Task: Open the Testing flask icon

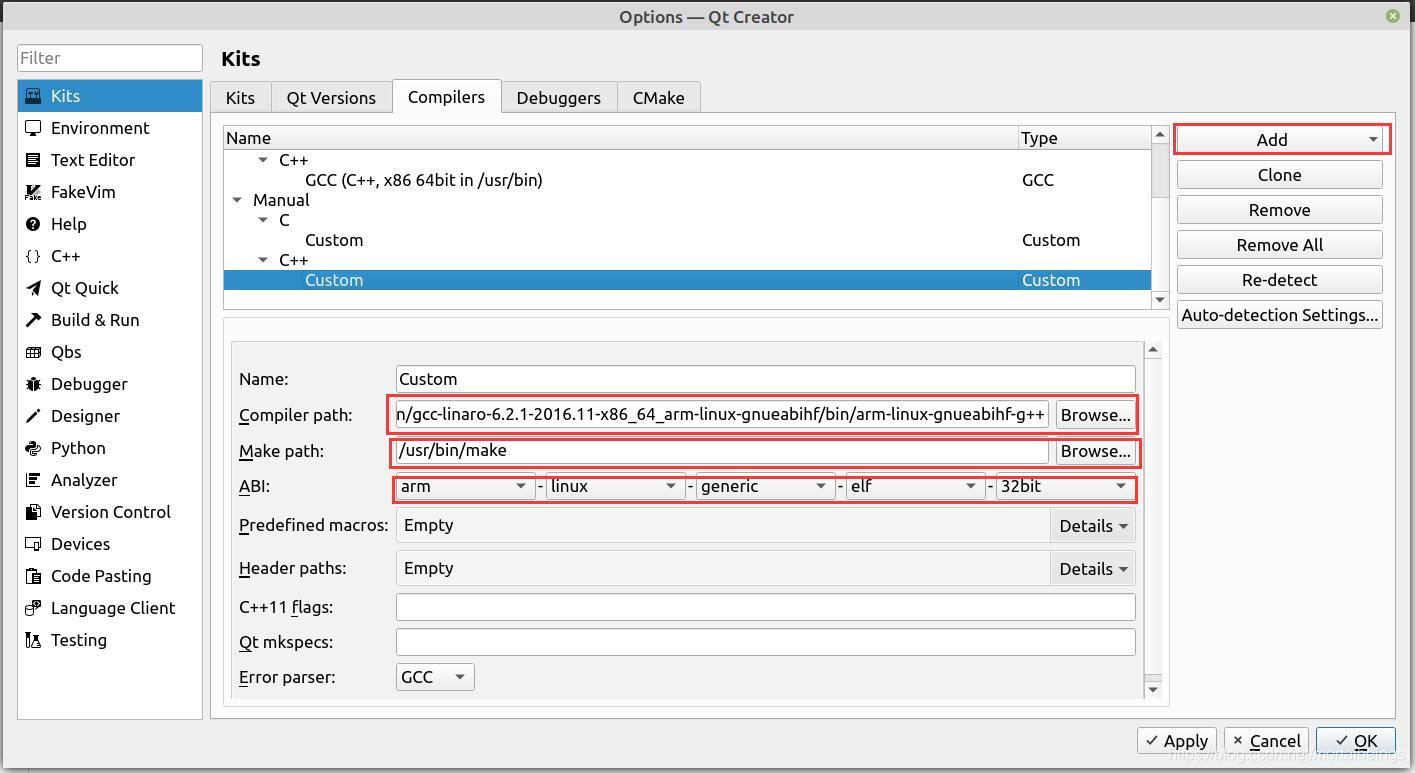Action: pyautogui.click(x=33, y=640)
